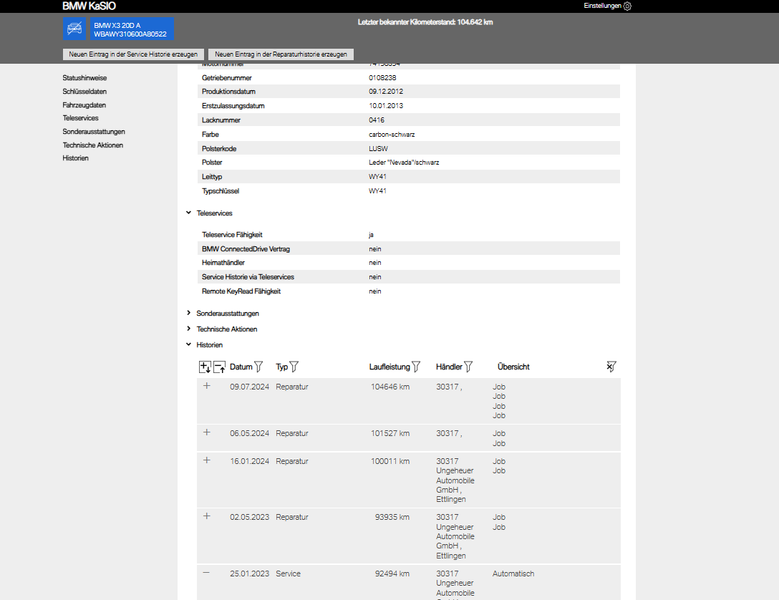This screenshot has width=779, height=600.
Task: Collapse the Historien section
Action: (x=189, y=345)
